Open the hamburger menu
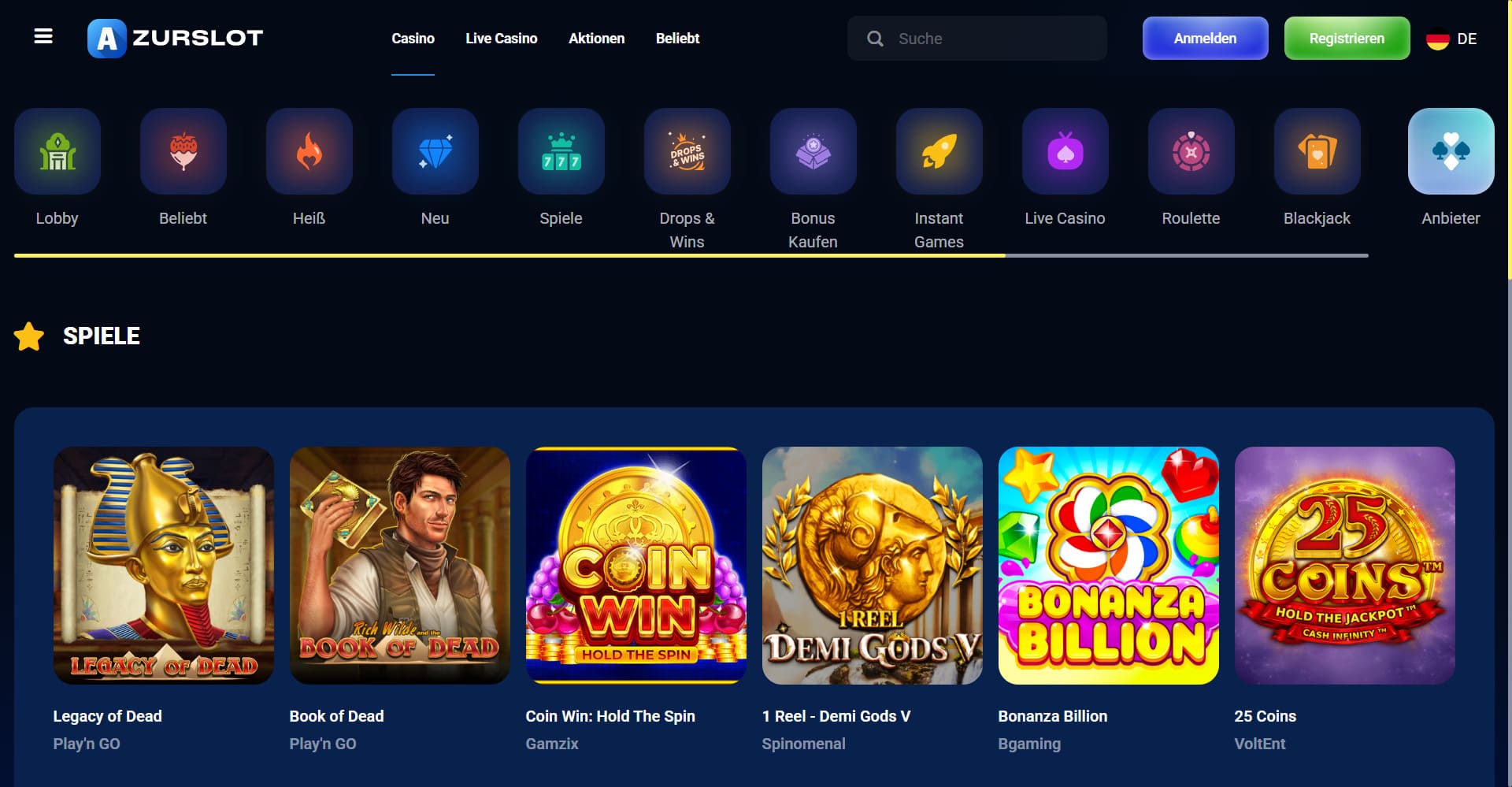The height and width of the screenshot is (787, 1512). (43, 36)
